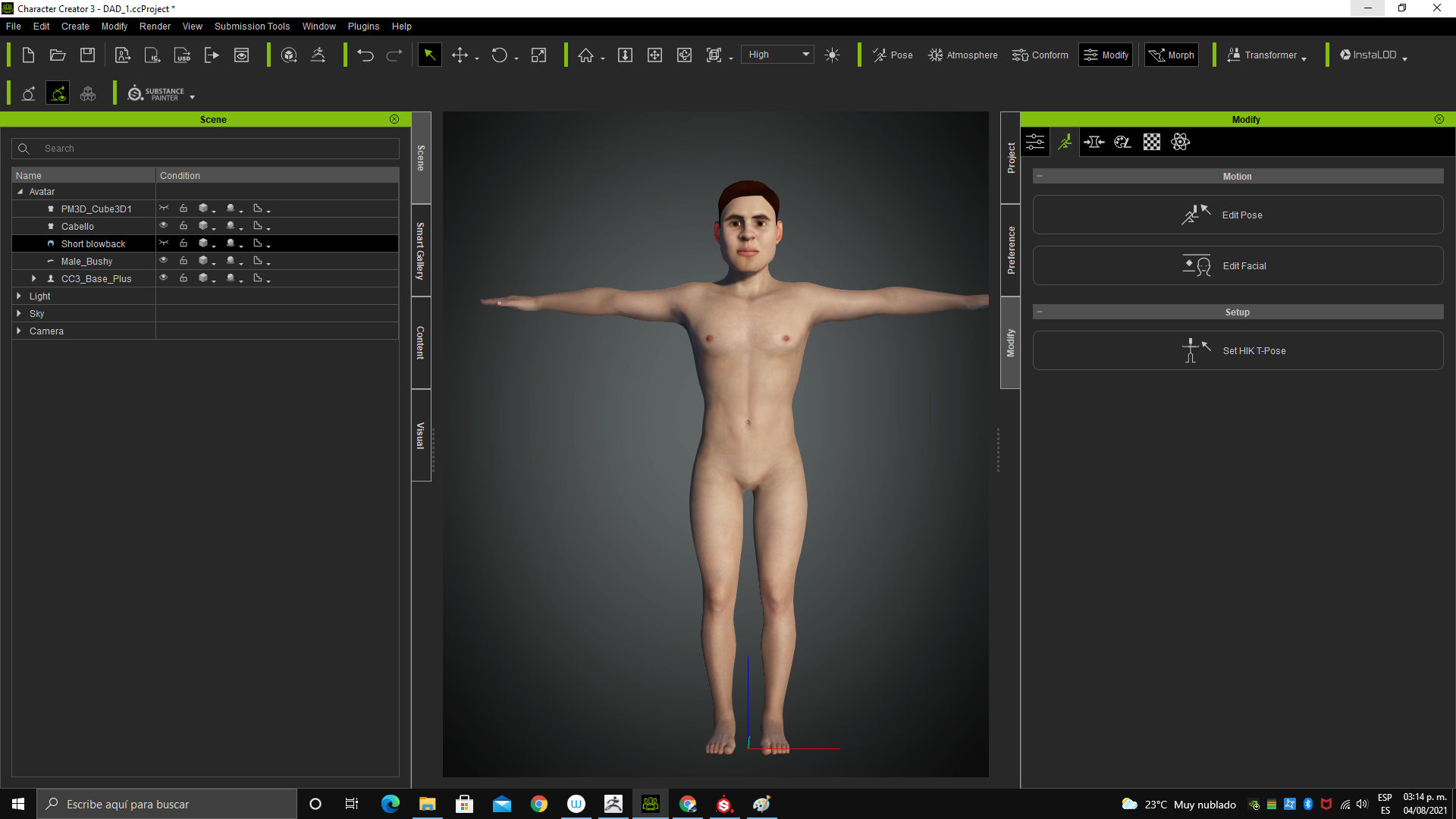1456x819 pixels.
Task: Close the Modify panel with its X icon
Action: tap(1439, 119)
